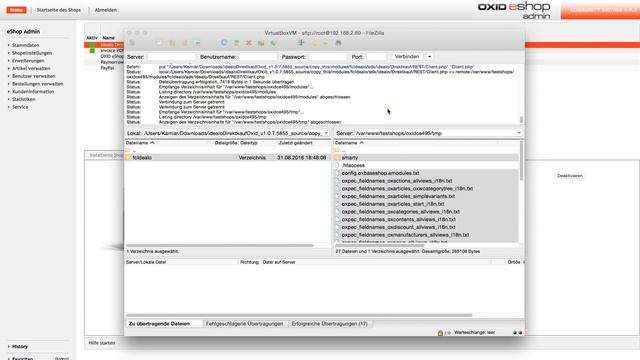This screenshot has width=640, height=360.
Task: Focus the Passwort input field
Action: click(x=327, y=57)
